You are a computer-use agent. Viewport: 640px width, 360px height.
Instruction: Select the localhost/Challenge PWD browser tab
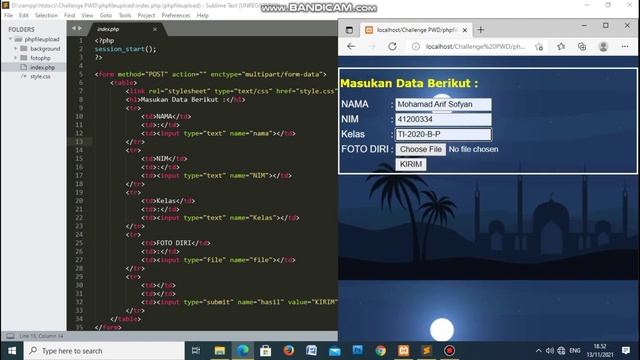point(416,30)
